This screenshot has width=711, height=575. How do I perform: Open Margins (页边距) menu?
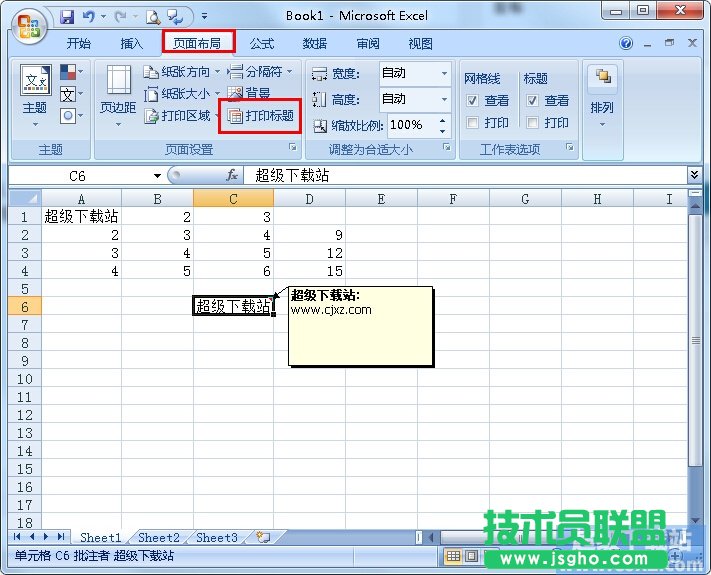point(118,96)
